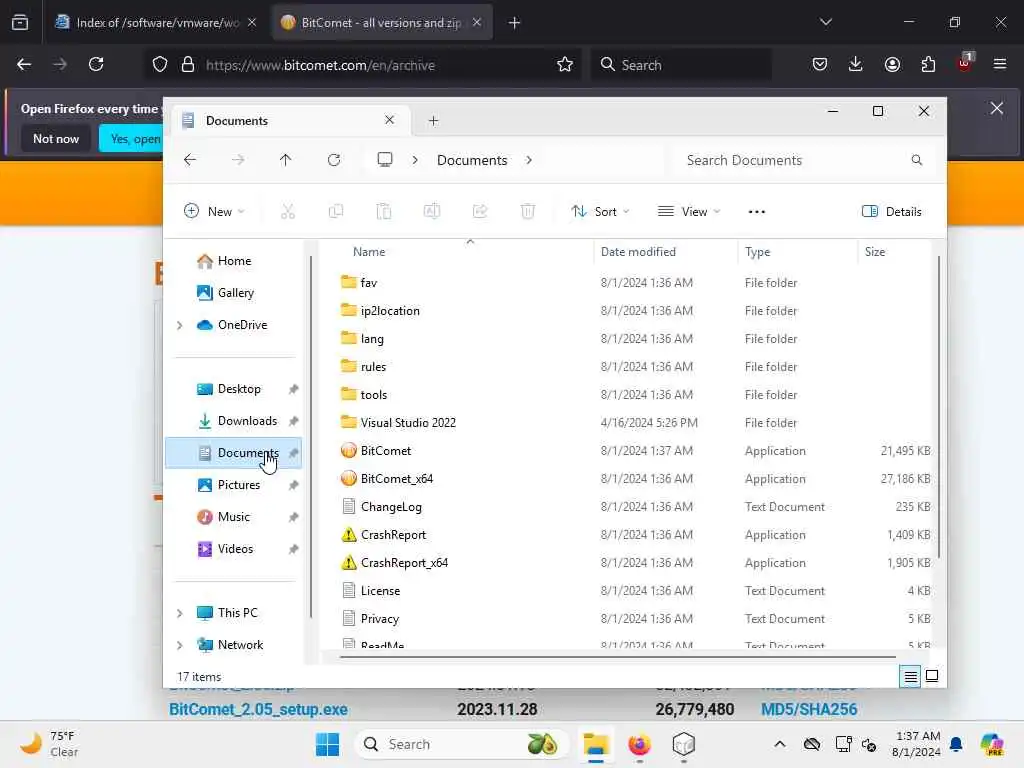The height and width of the screenshot is (768, 1024).
Task: Click chevron after Documents in address bar
Action: click(x=529, y=160)
